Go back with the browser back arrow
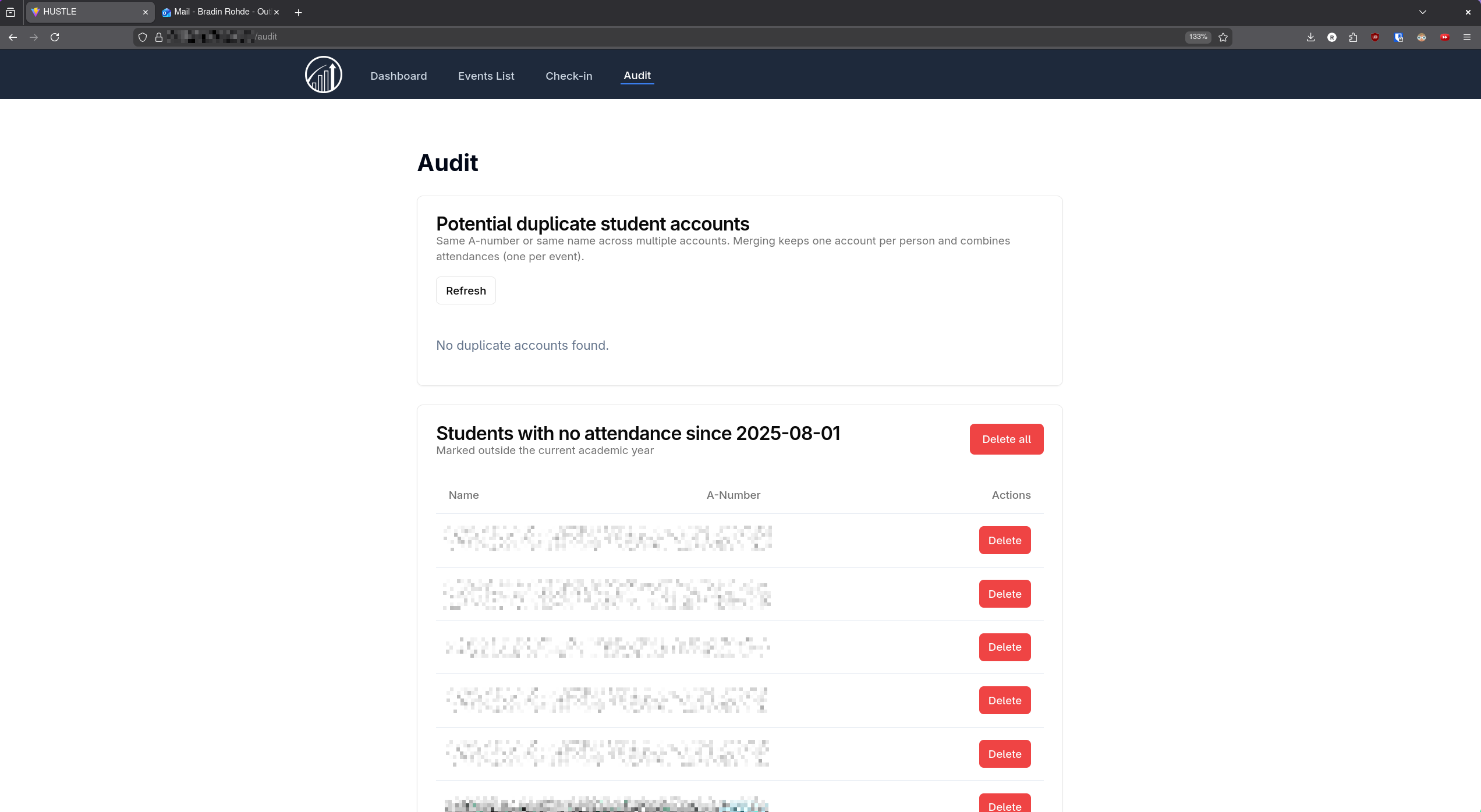 click(x=13, y=37)
